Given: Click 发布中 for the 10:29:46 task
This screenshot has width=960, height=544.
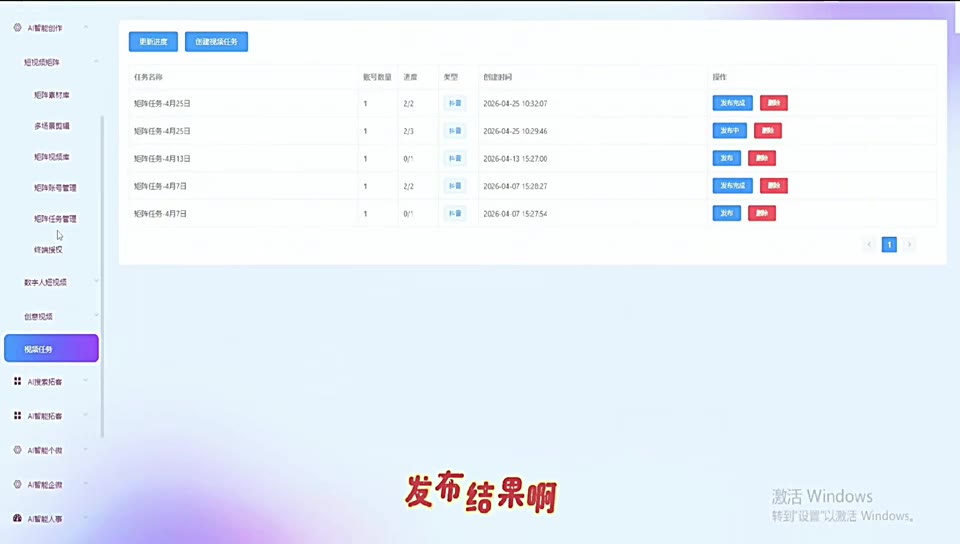Looking at the screenshot, I should 729,130.
